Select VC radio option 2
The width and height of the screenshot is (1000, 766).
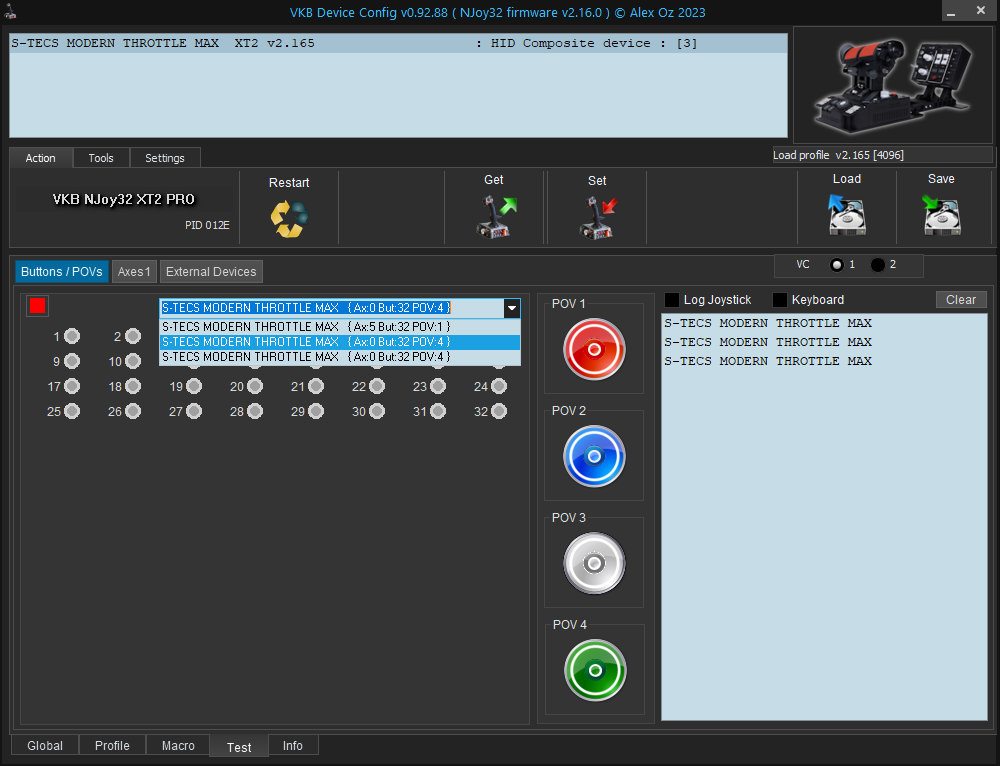point(878,265)
